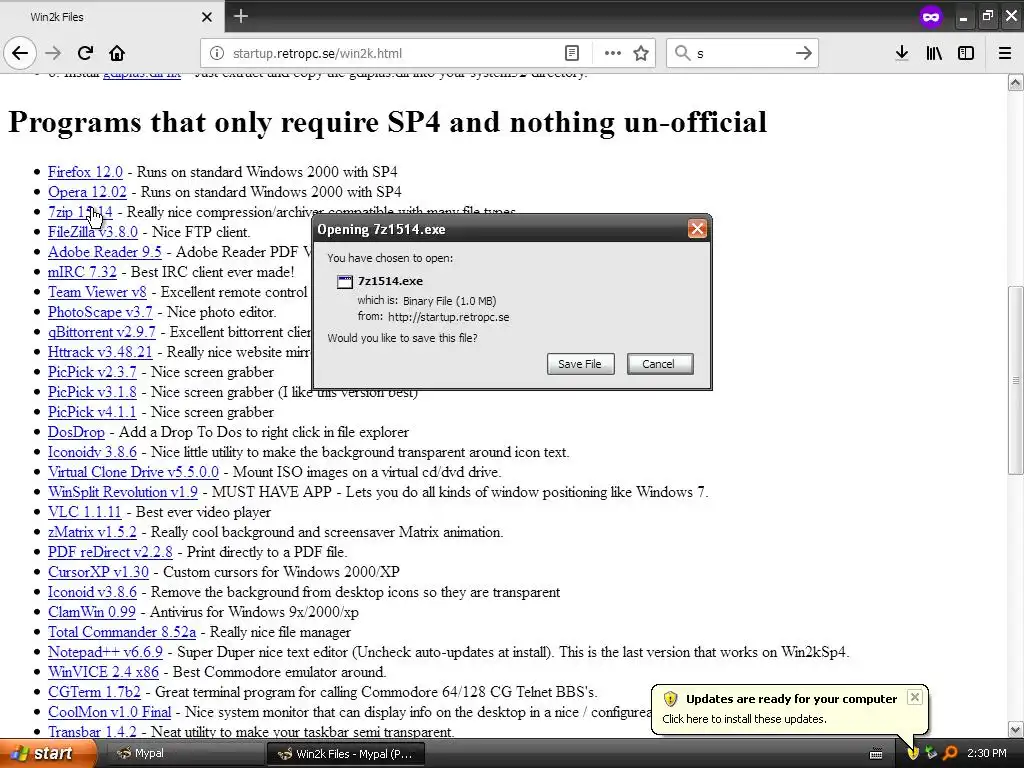Open page actions three-dot menu

(x=613, y=54)
